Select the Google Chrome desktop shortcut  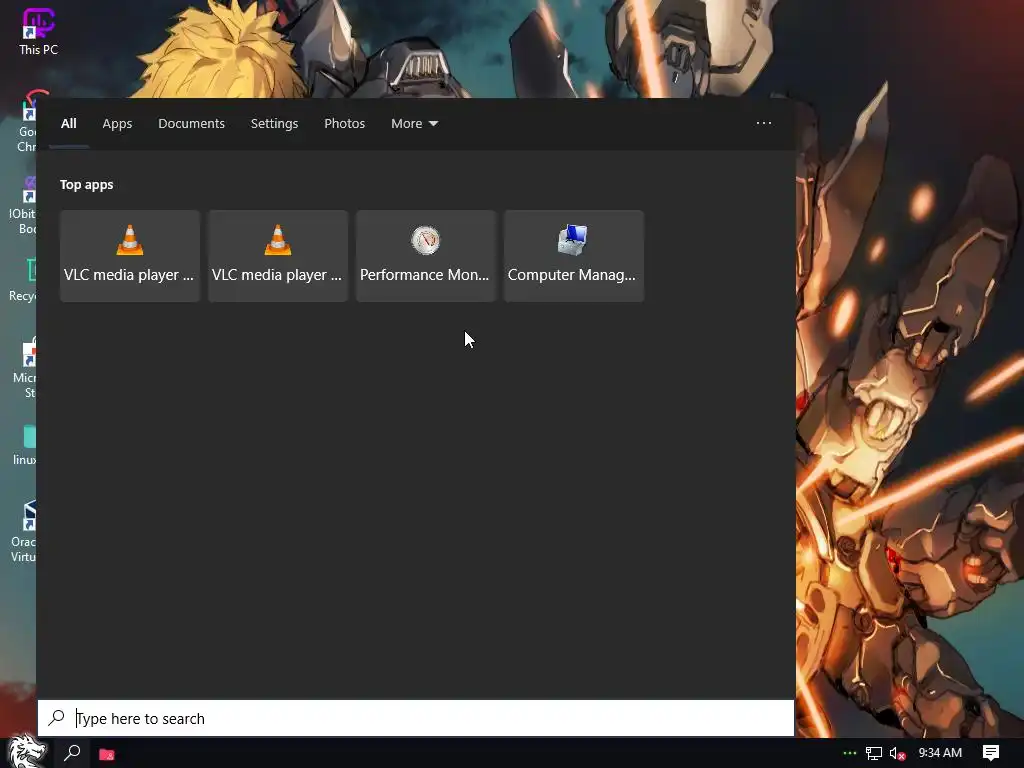point(27,122)
